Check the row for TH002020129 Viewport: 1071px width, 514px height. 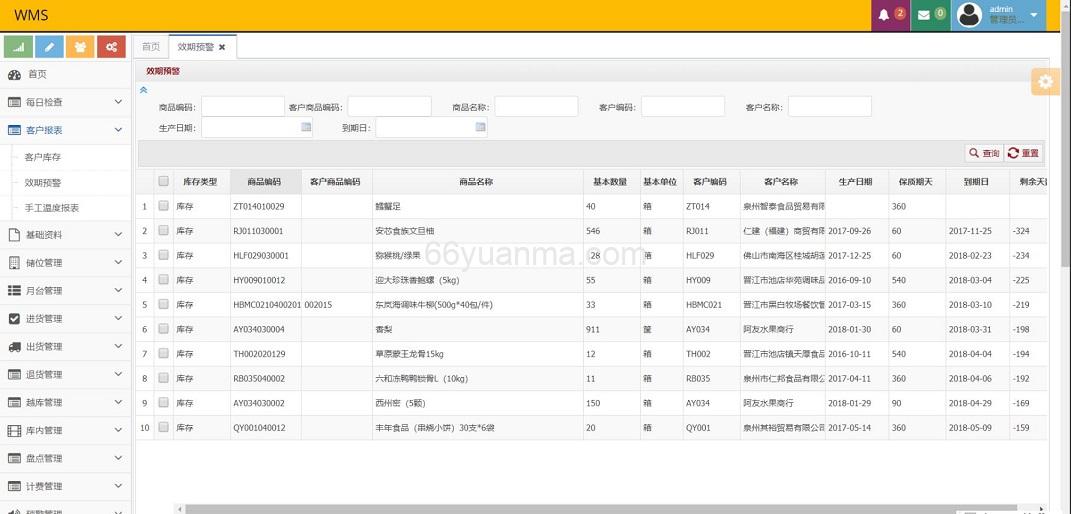(x=163, y=354)
